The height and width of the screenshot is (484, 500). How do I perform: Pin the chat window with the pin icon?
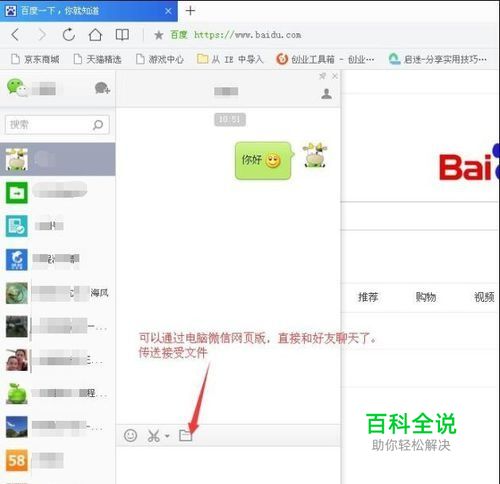322,76
